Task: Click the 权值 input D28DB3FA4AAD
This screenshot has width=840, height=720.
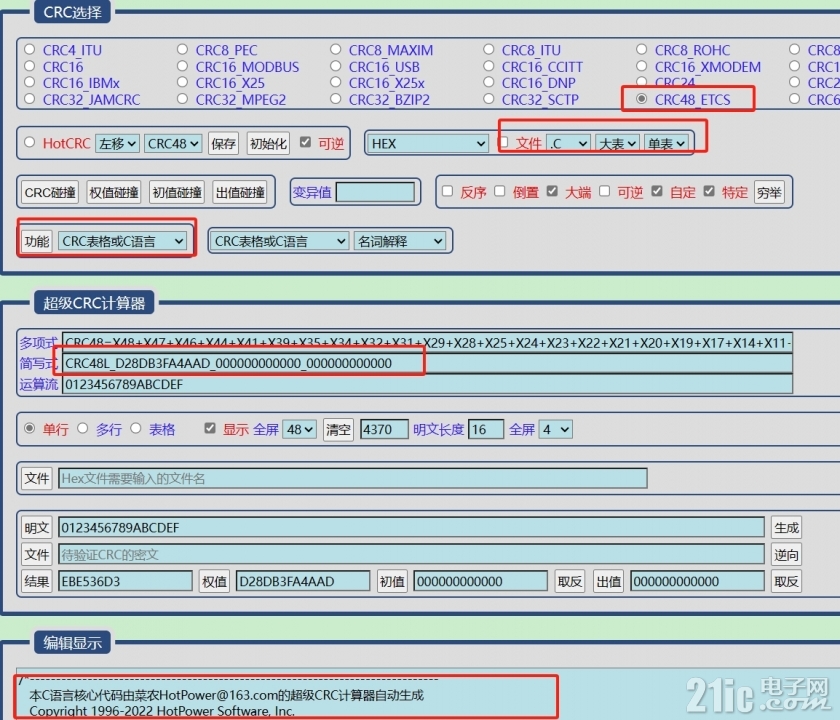Action: 303,581
